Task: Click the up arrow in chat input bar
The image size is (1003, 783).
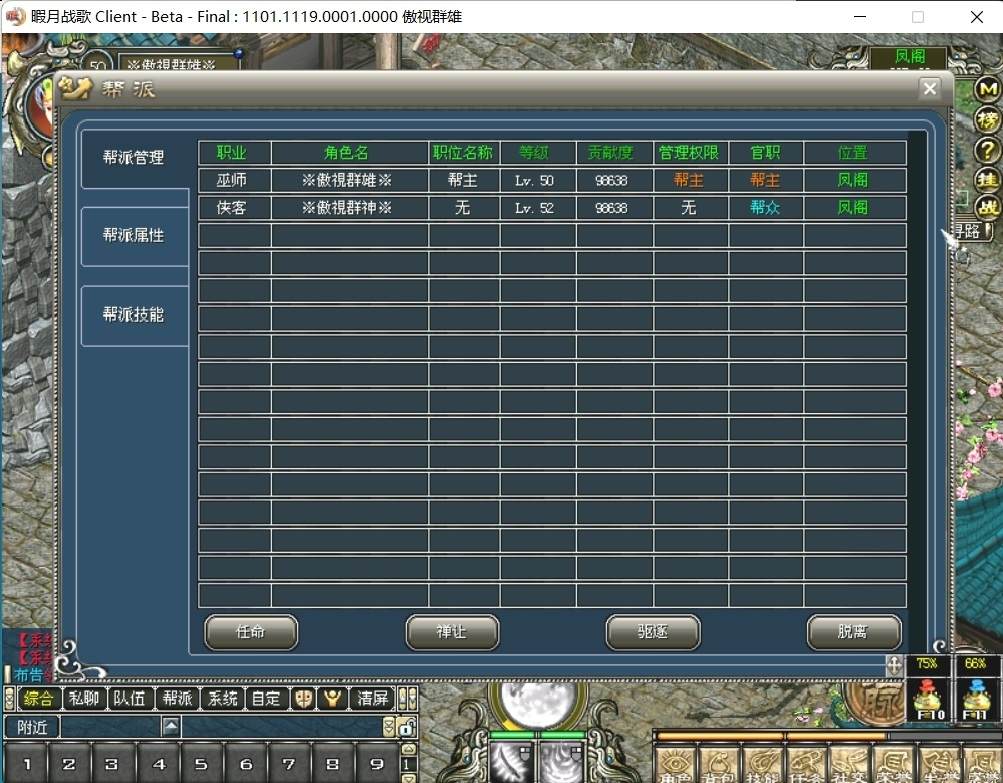Action: point(172,726)
